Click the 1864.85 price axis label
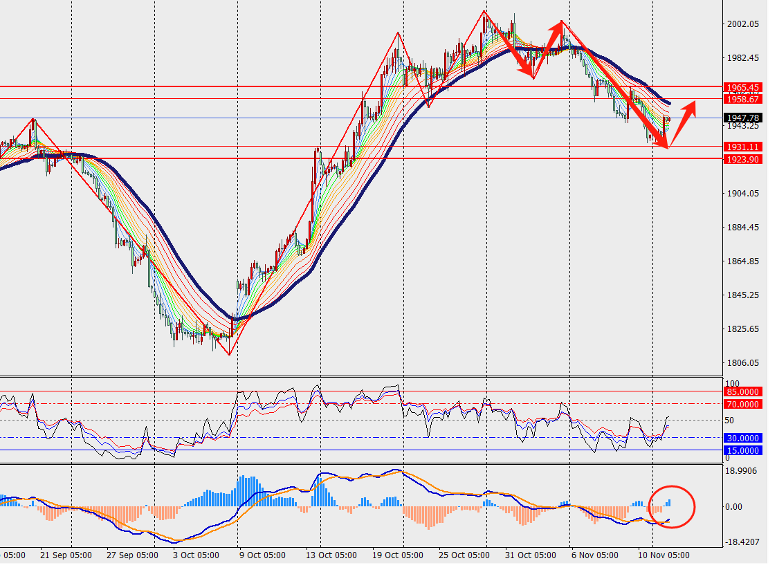This screenshot has height=565, width=770. [x=742, y=261]
